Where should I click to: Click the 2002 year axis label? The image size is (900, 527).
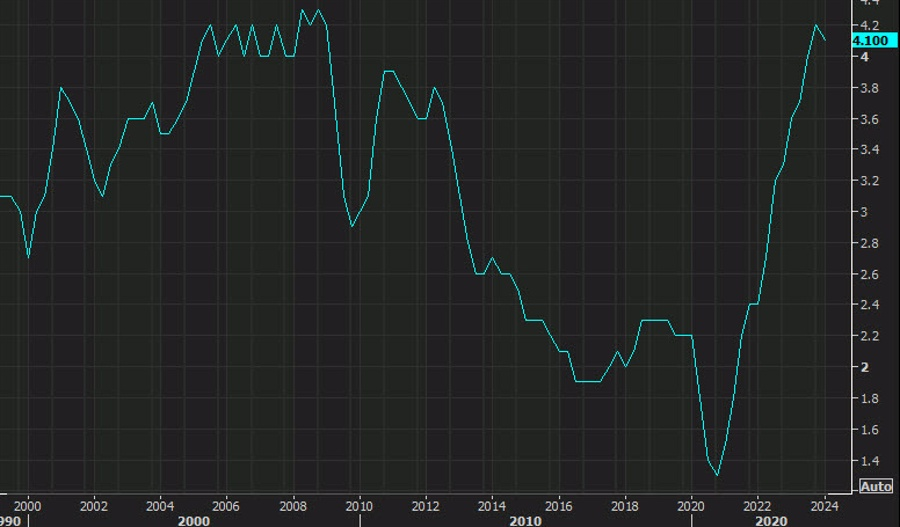point(94,506)
